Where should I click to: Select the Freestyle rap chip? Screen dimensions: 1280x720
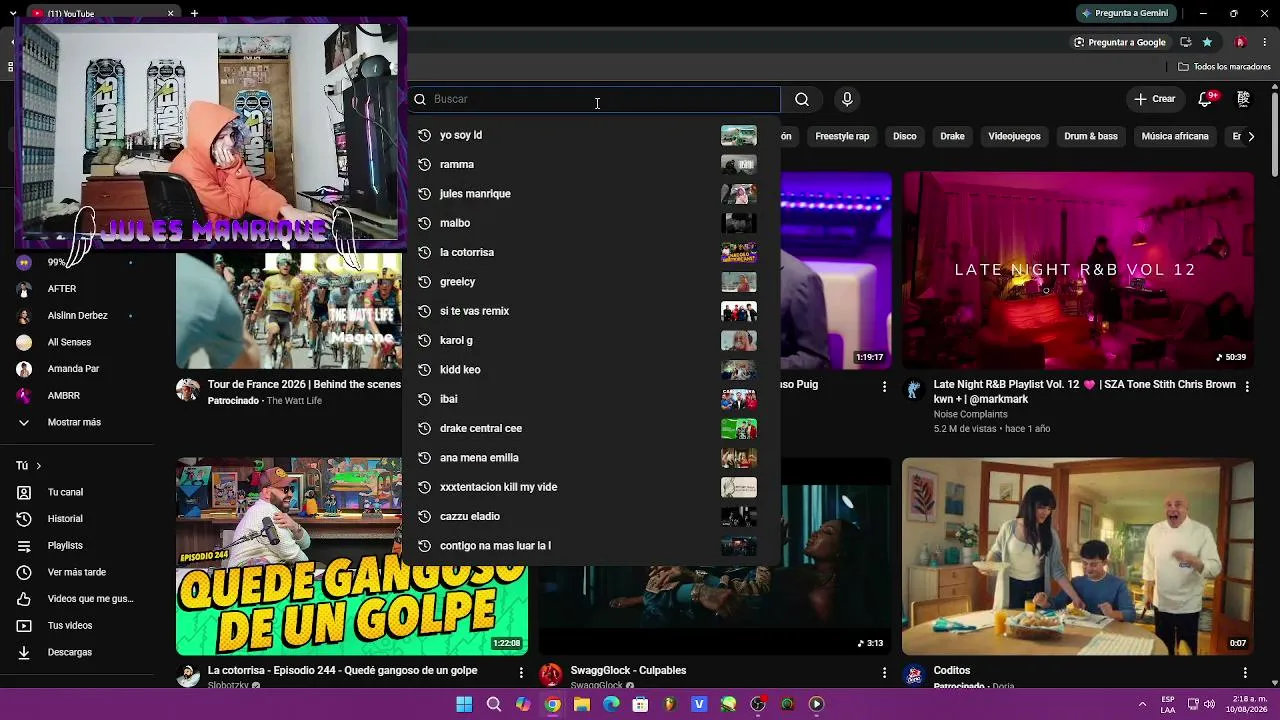(842, 136)
